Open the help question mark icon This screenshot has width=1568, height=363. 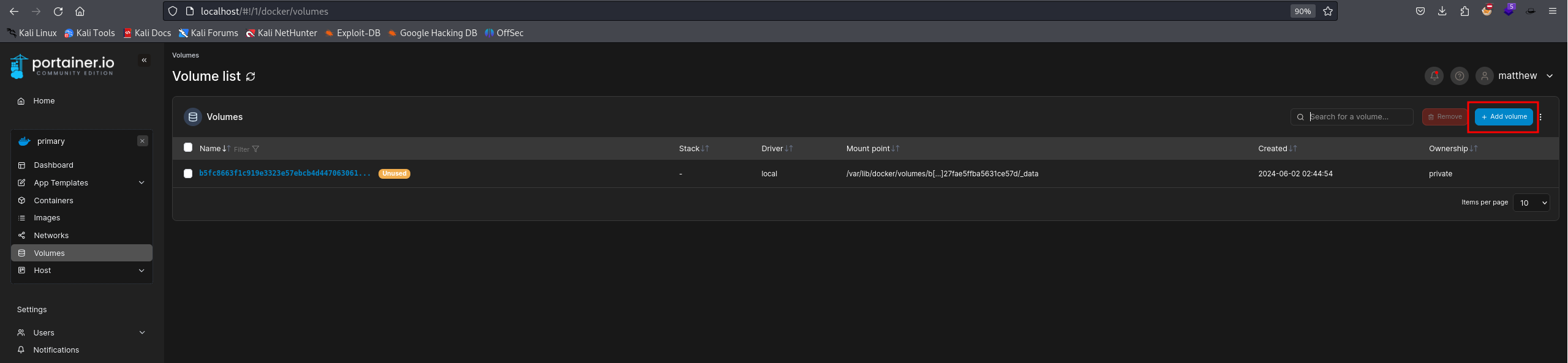click(1460, 76)
